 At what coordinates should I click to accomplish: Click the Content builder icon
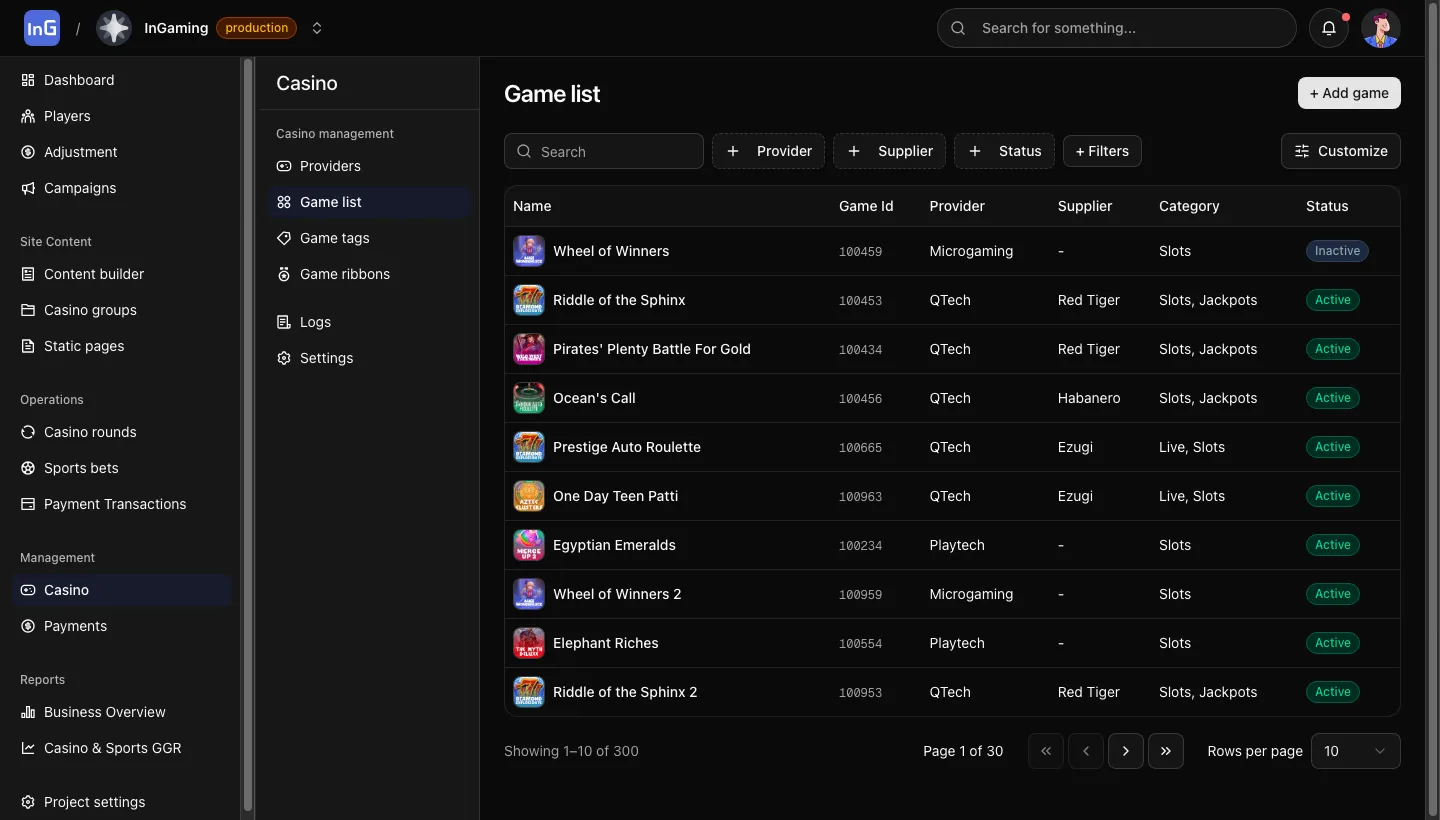[28, 274]
